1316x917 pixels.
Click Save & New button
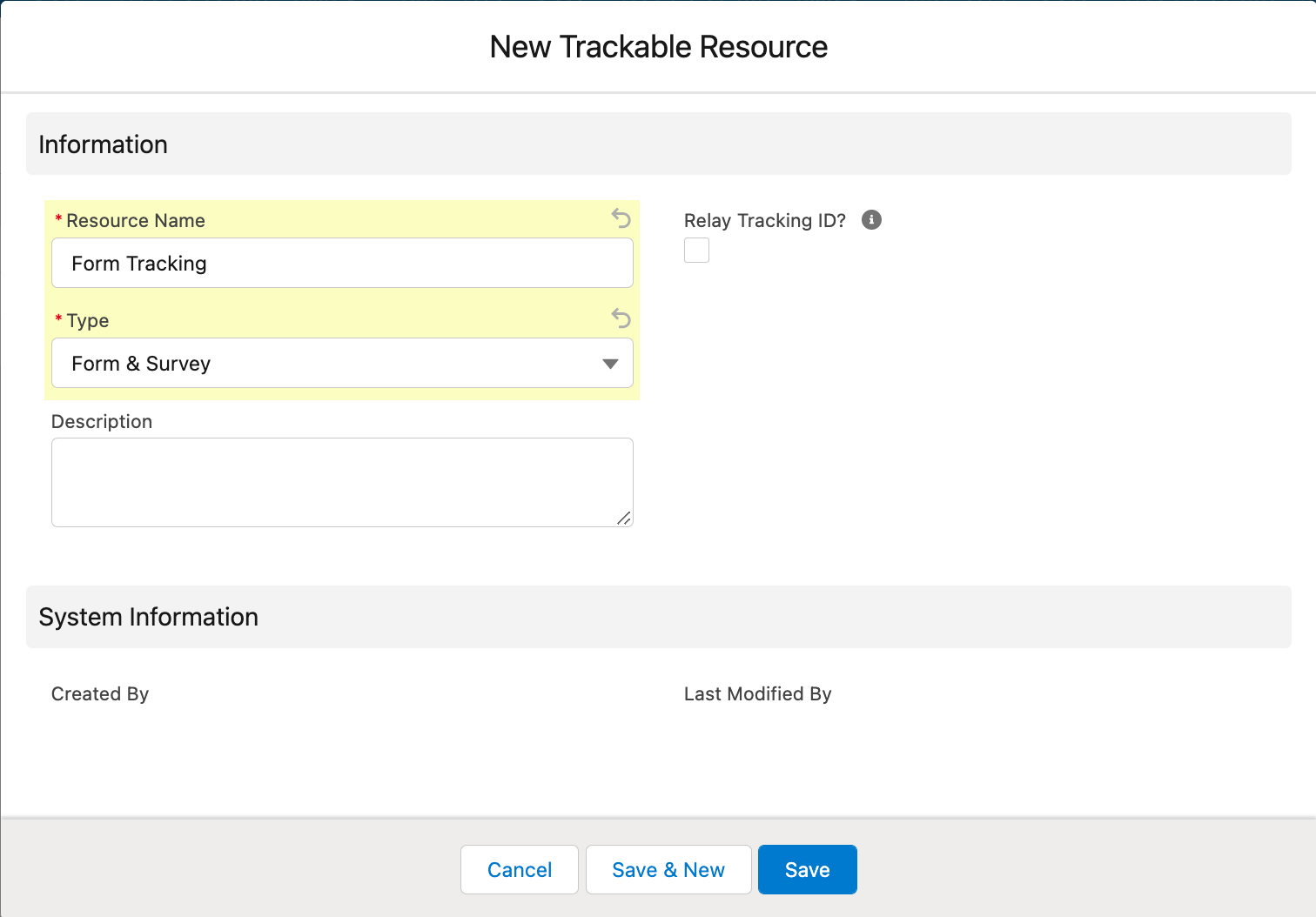click(668, 869)
